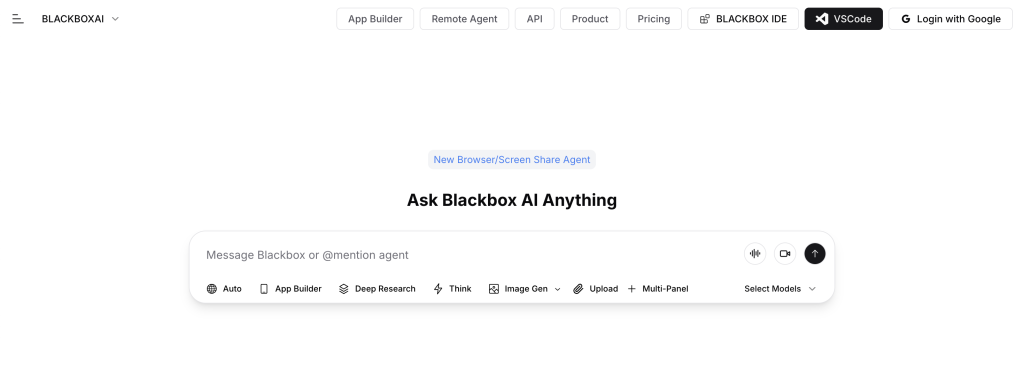Open BLACKBOX IDE button
1024x386 pixels.
coord(743,19)
